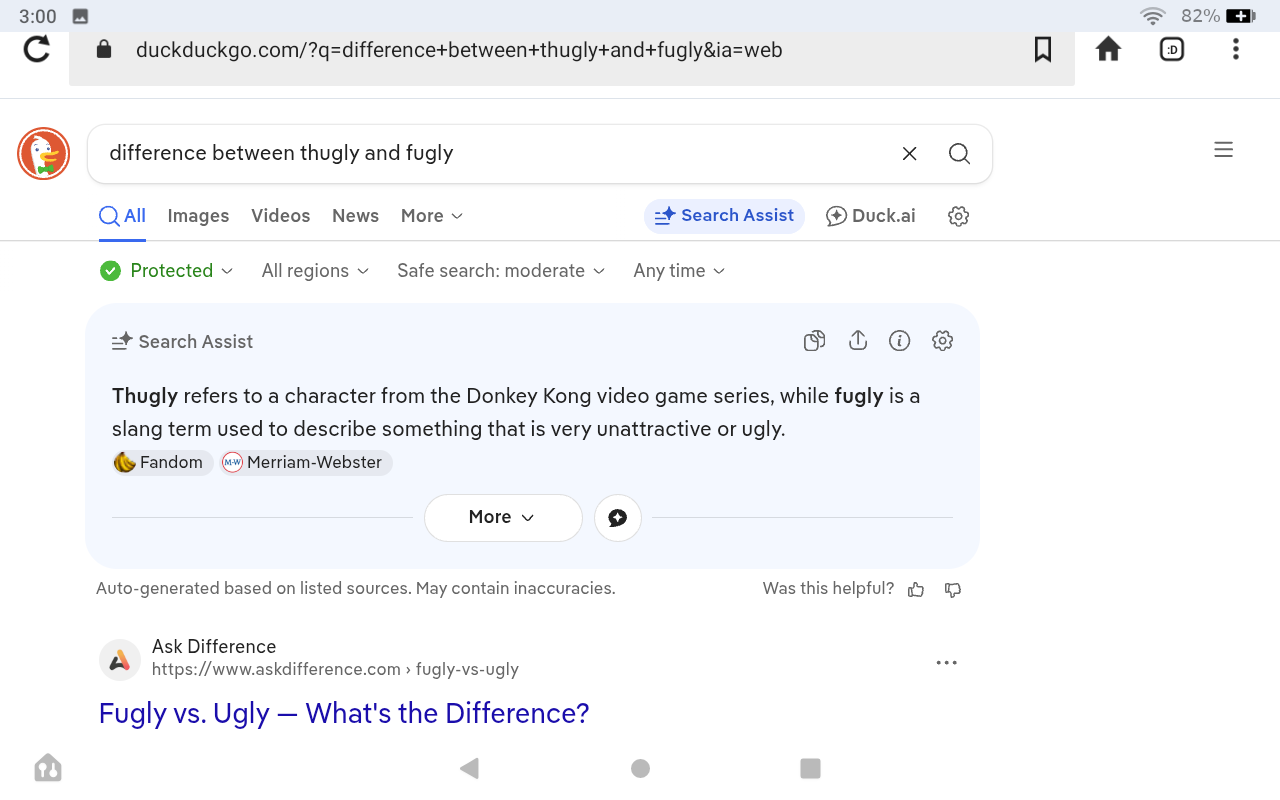The image size is (1280, 800).
Task: Show Search Assist info icon
Action: coord(900,341)
